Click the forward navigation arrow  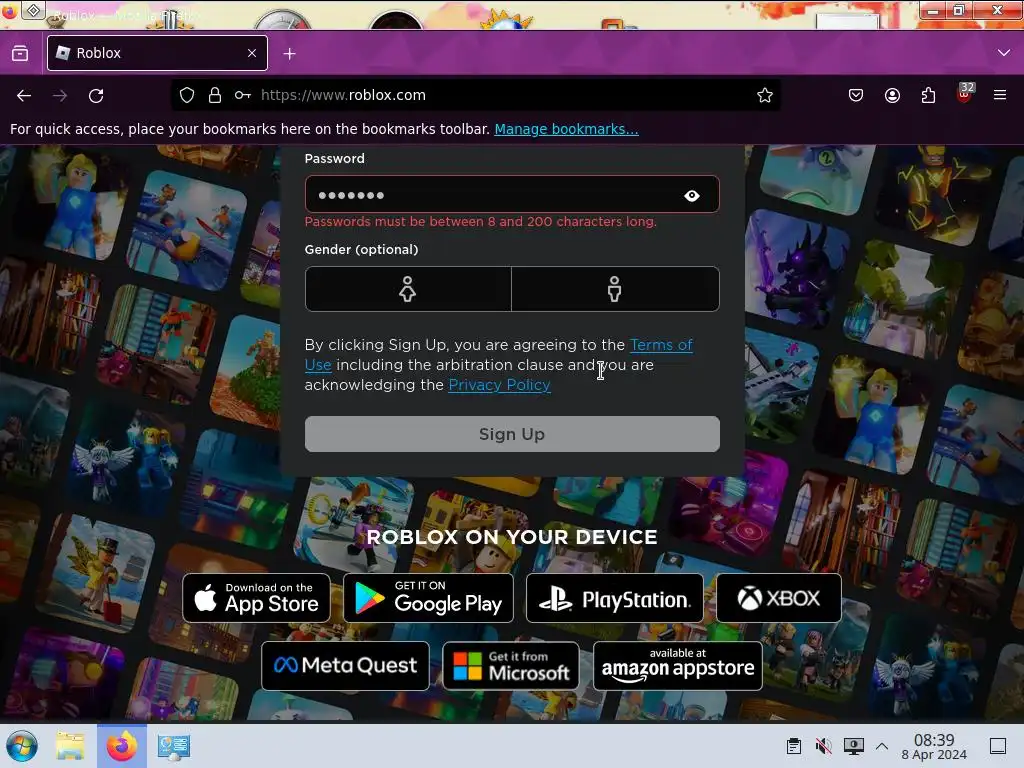pos(60,96)
